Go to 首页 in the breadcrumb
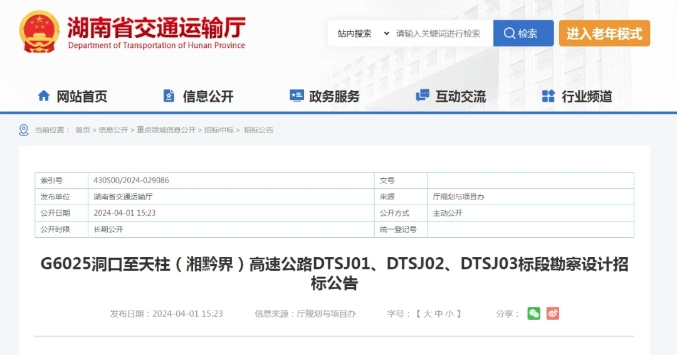This screenshot has height=360, width=677. (x=83, y=130)
